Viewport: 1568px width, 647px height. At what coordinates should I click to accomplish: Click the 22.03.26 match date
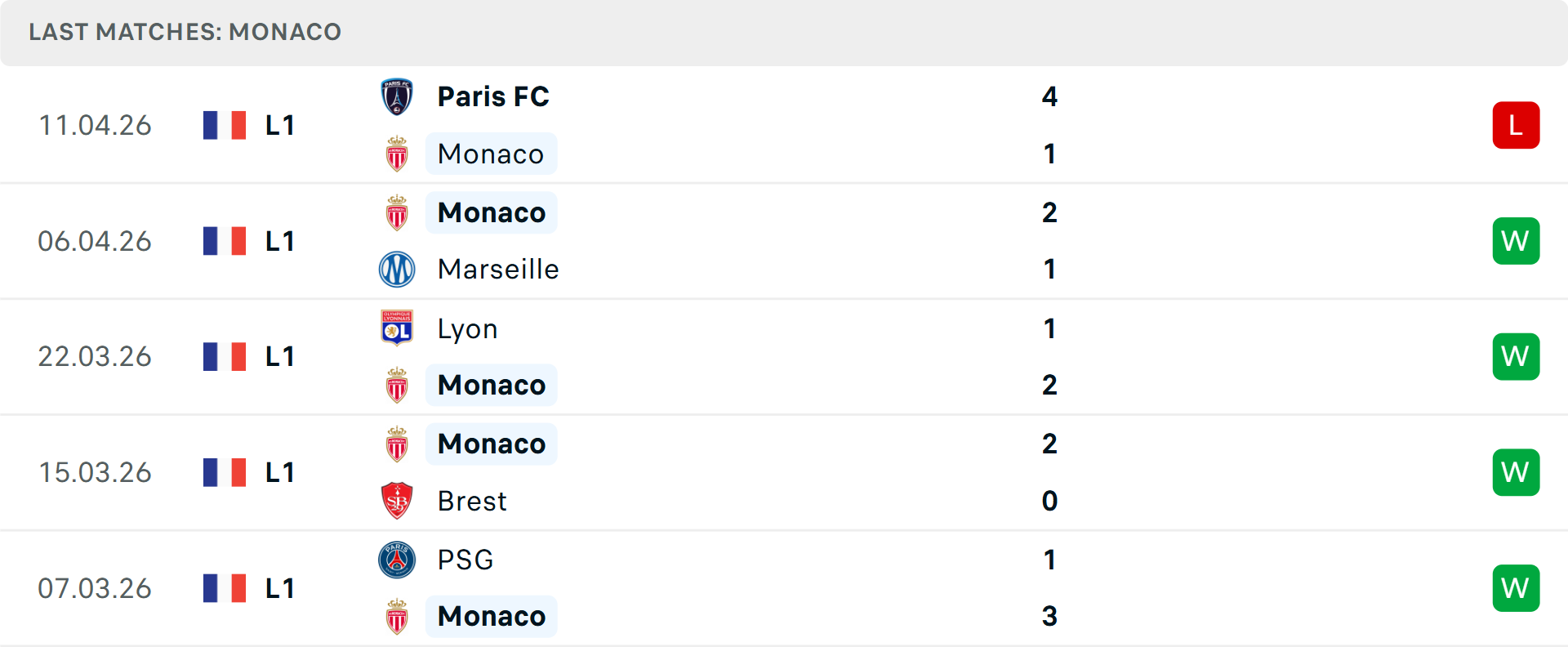pos(95,357)
